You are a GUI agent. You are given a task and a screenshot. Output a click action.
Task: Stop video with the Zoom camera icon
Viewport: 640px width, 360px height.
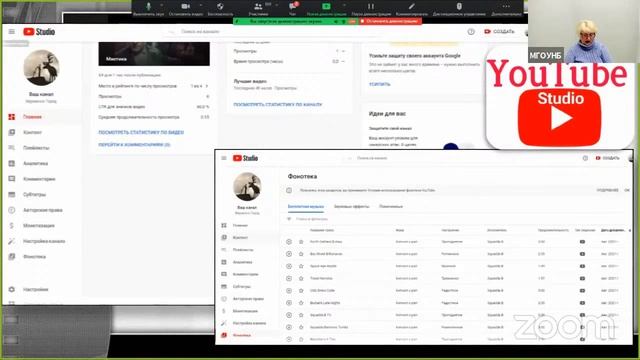185,6
